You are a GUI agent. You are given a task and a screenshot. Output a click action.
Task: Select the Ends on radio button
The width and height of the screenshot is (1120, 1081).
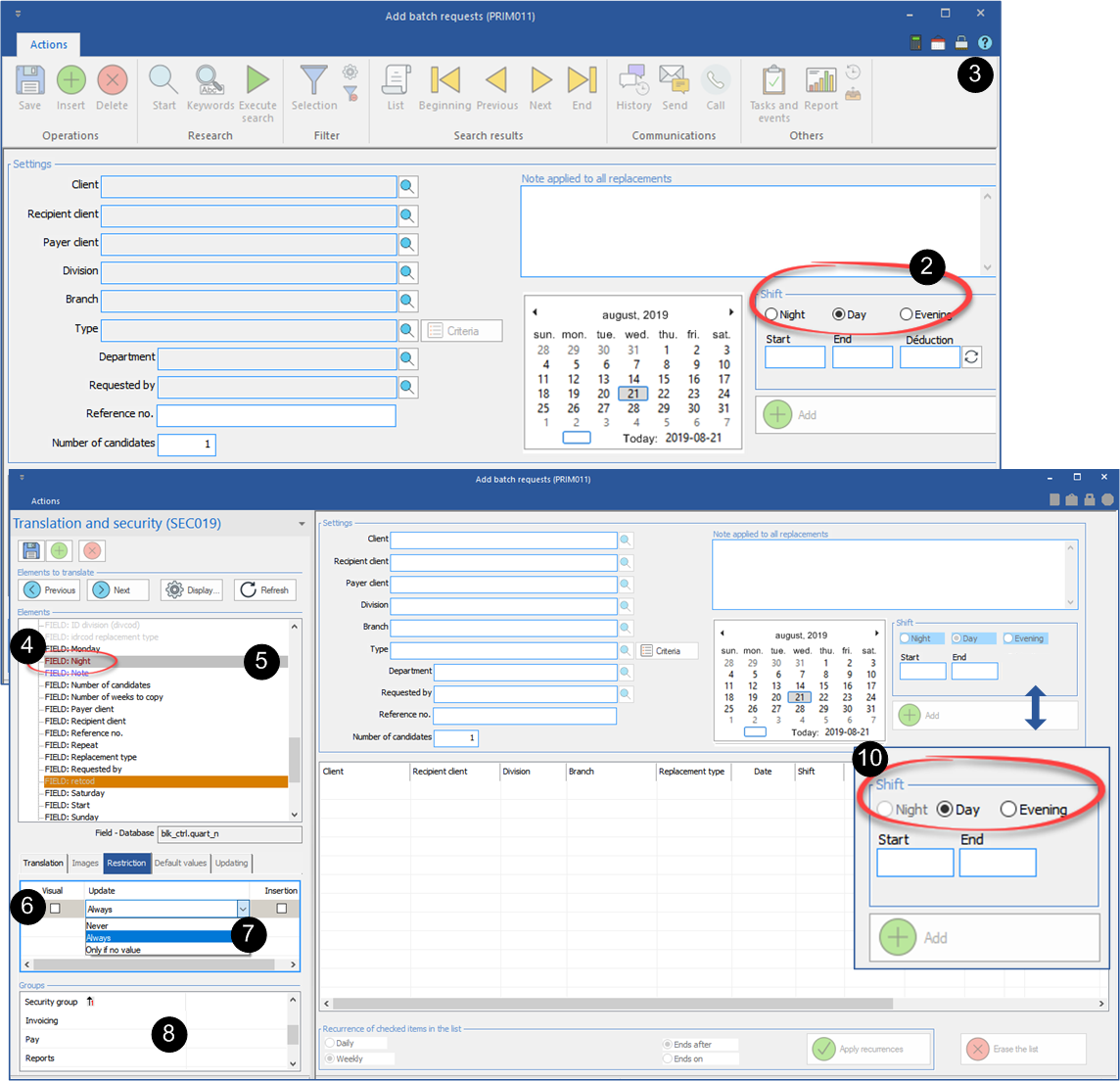(667, 1058)
